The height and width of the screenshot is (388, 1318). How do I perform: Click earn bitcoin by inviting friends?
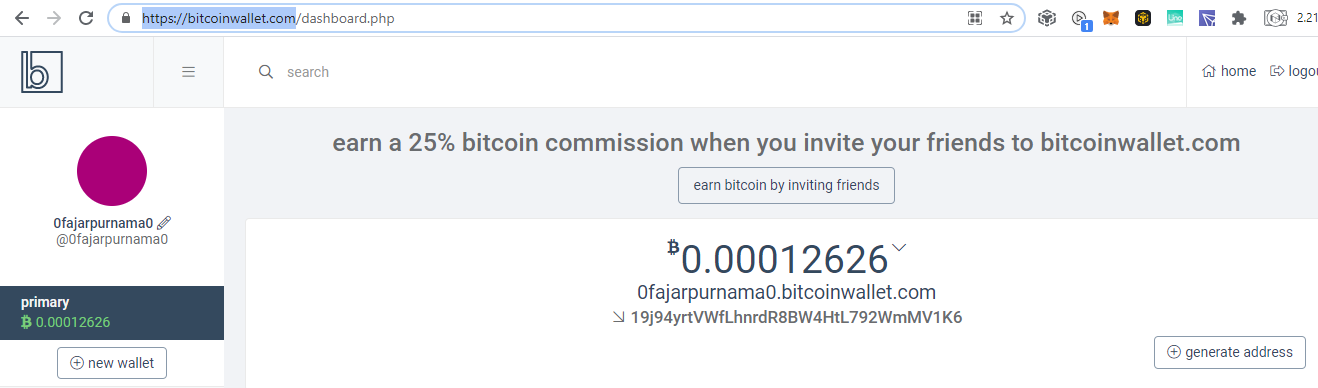[x=786, y=185]
